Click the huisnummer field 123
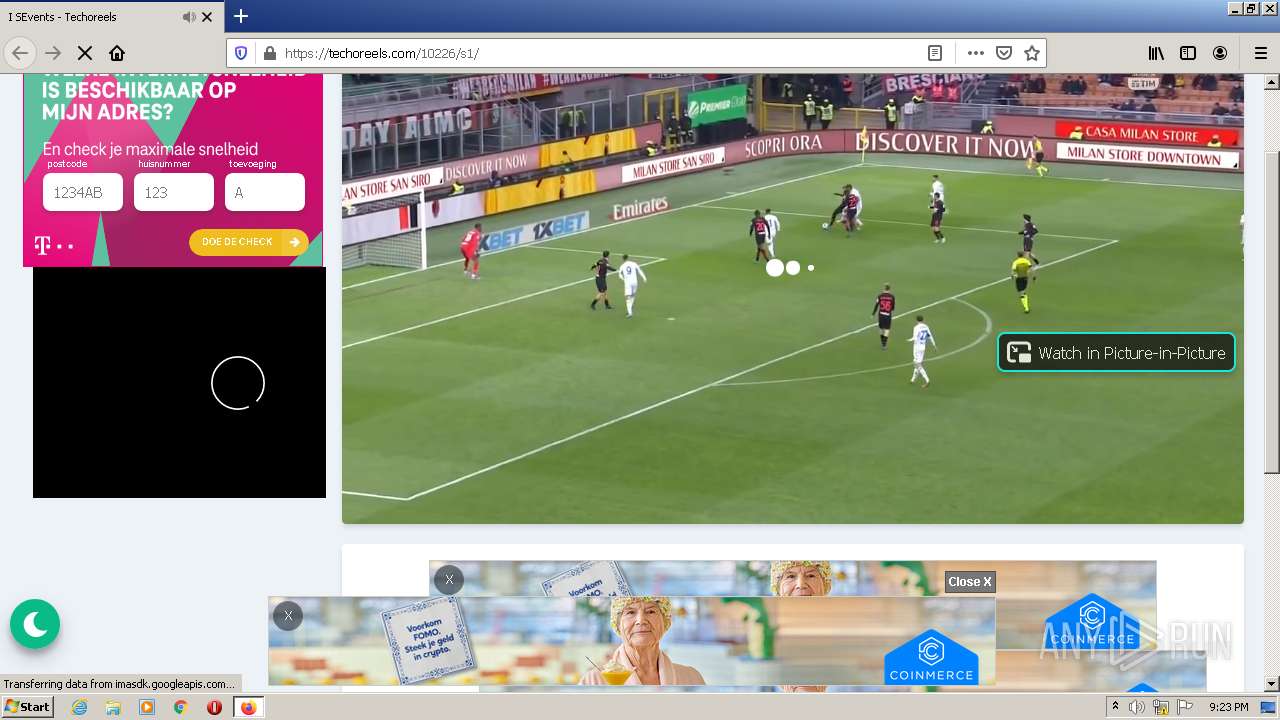 (x=174, y=192)
